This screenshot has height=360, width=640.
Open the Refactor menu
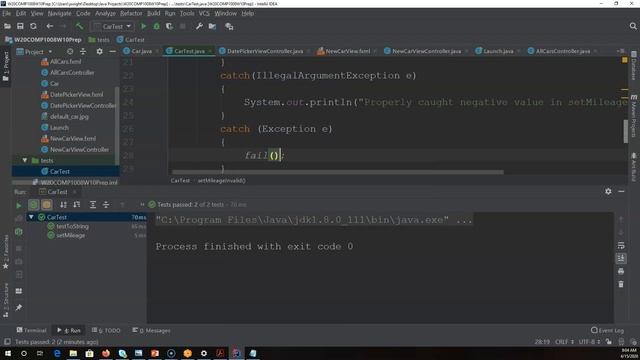131,13
